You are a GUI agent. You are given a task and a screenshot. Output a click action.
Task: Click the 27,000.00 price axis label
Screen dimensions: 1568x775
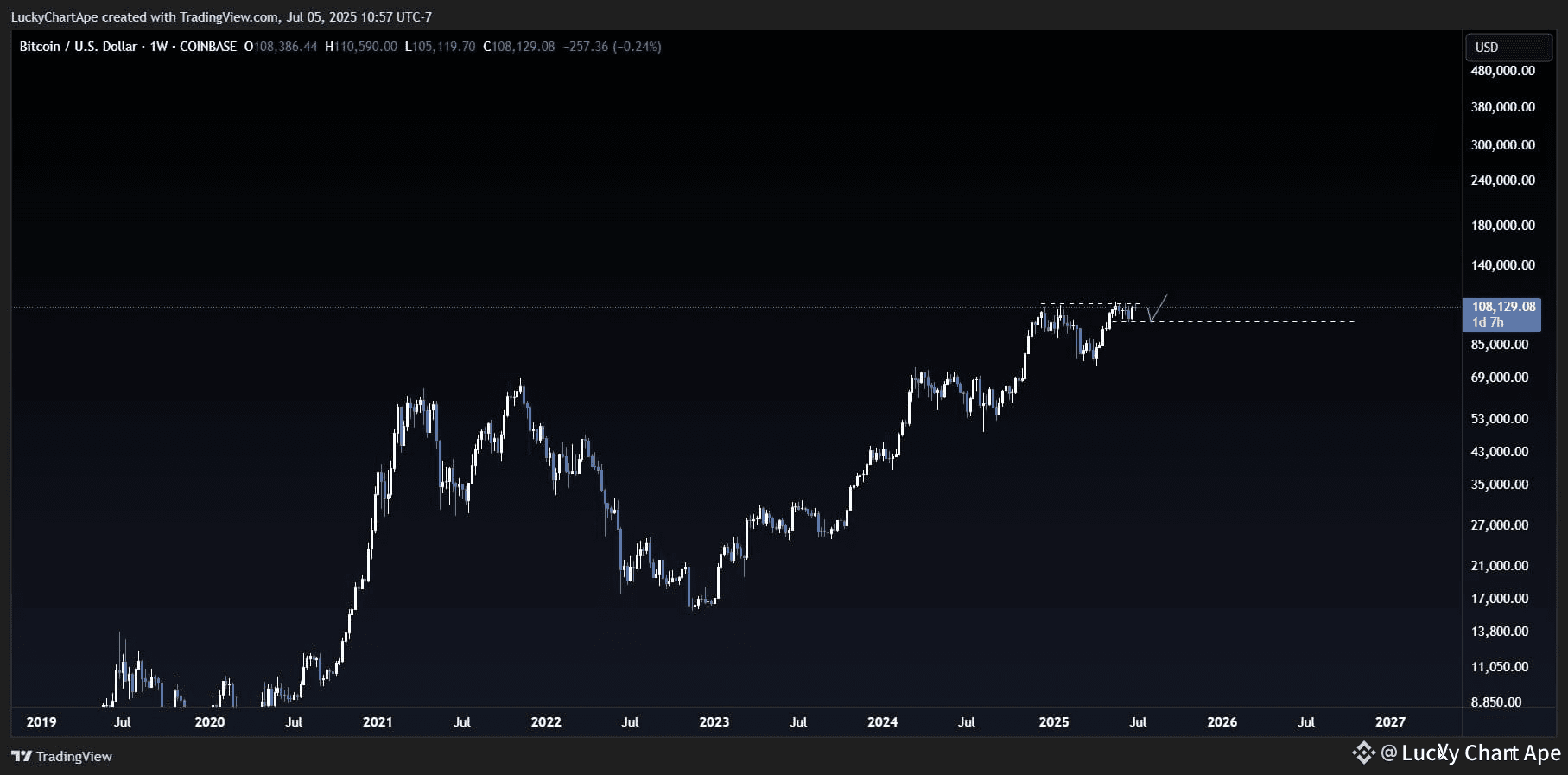coord(1500,525)
